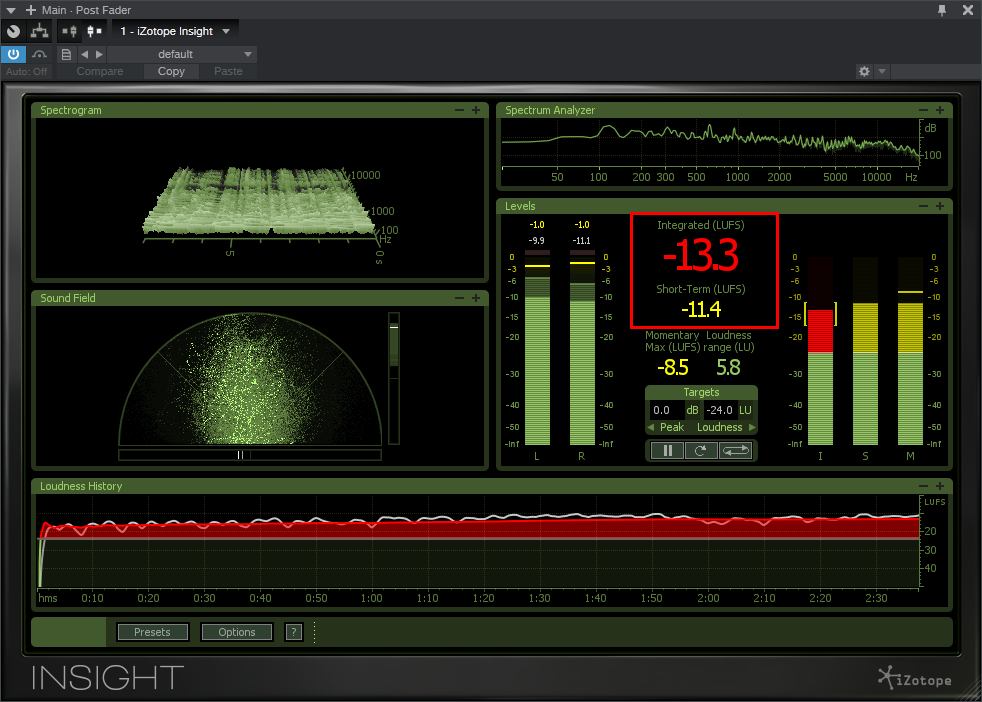Open the Options button
The height and width of the screenshot is (702, 982).
237,632
